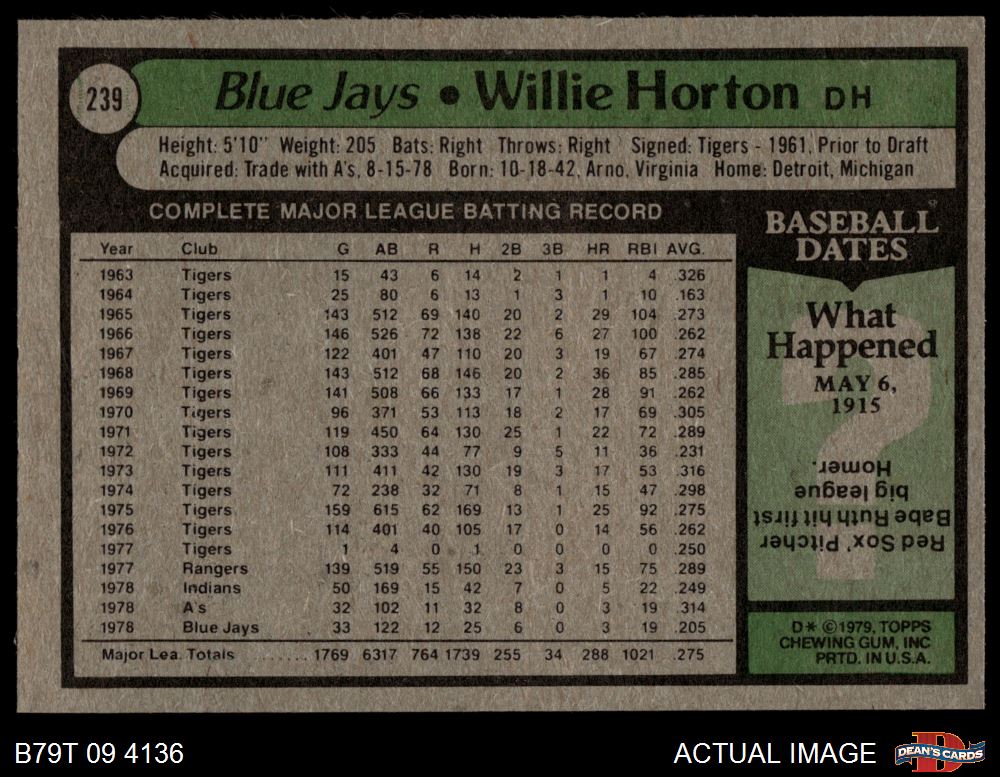Screen dimensions: 1000x777
Task: Click the year 1967 row label
Action: point(116,353)
